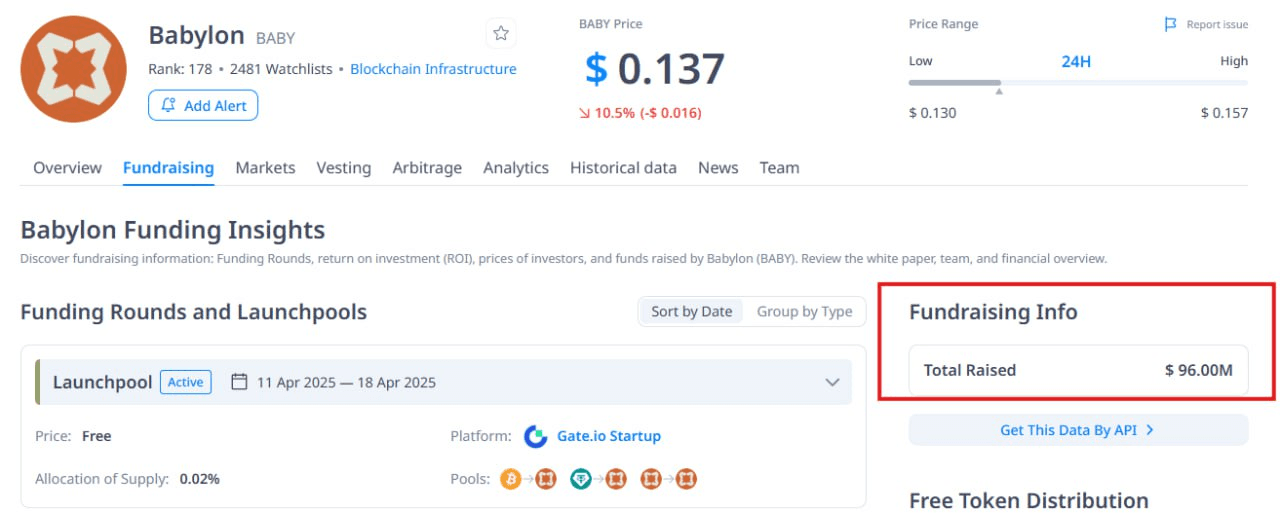1280x513 pixels.
Task: Click the Add Alert button
Action: 203,105
